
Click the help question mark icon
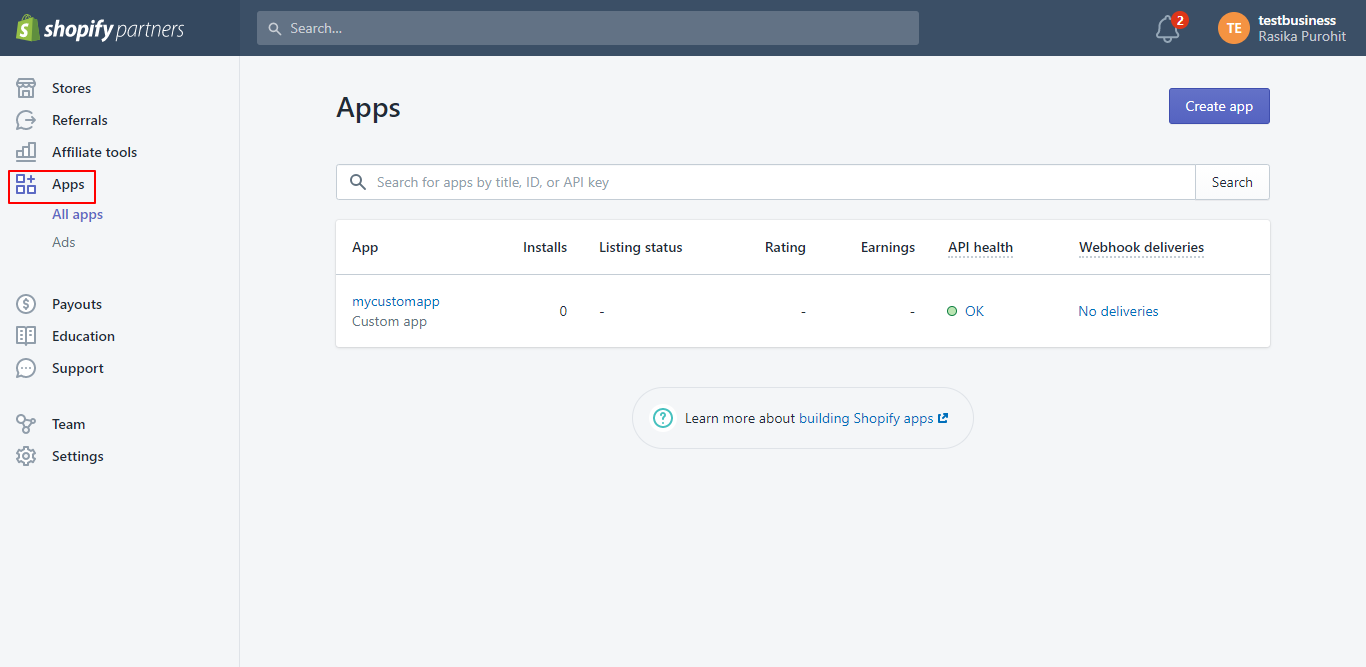[663, 418]
